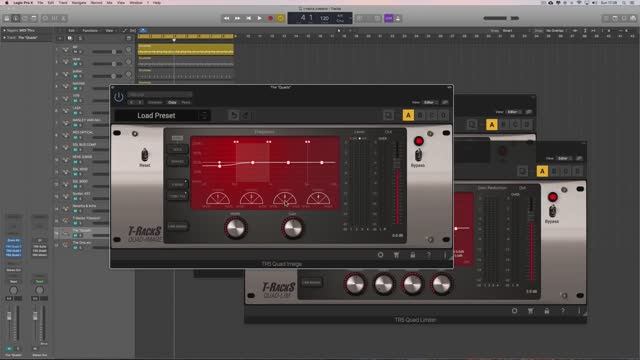Viewport: 640px width, 360px height.
Task: Flip Bypass switch on Quad Limiter
Action: pos(552,211)
